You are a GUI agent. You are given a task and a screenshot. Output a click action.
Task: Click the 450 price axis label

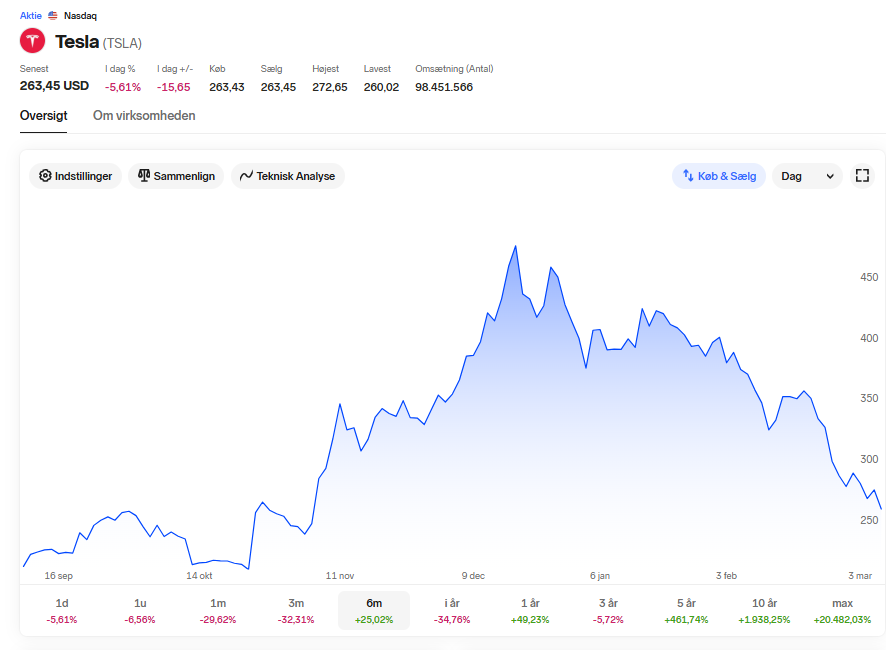(869, 277)
